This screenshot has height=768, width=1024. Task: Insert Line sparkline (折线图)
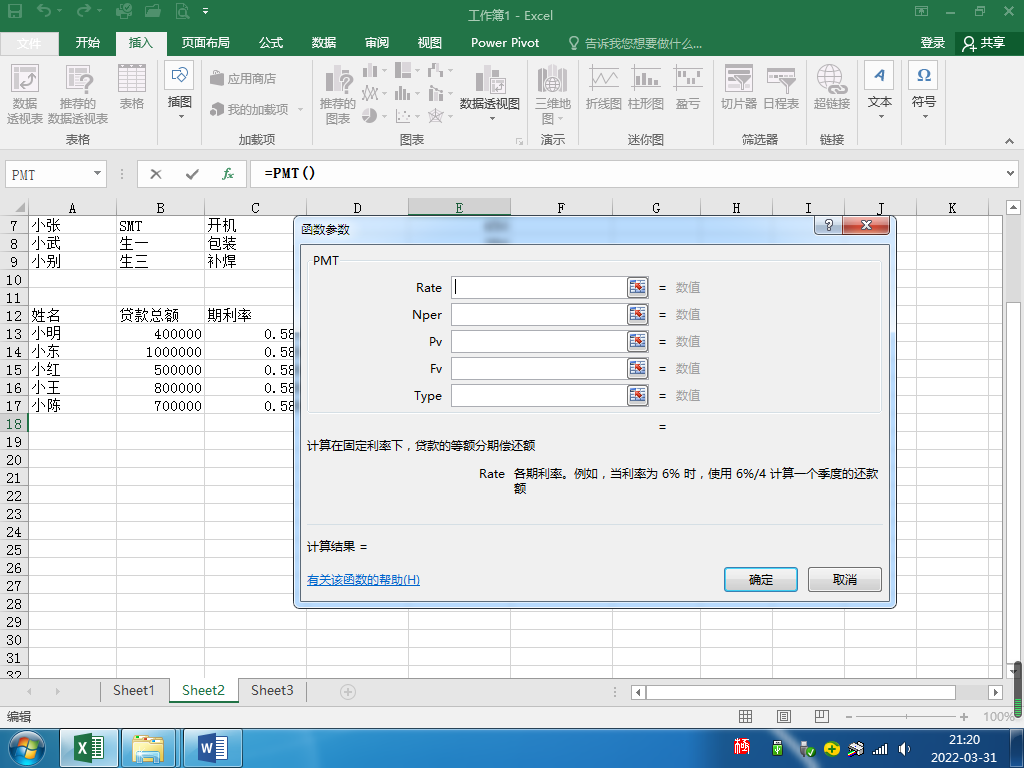coord(603,87)
